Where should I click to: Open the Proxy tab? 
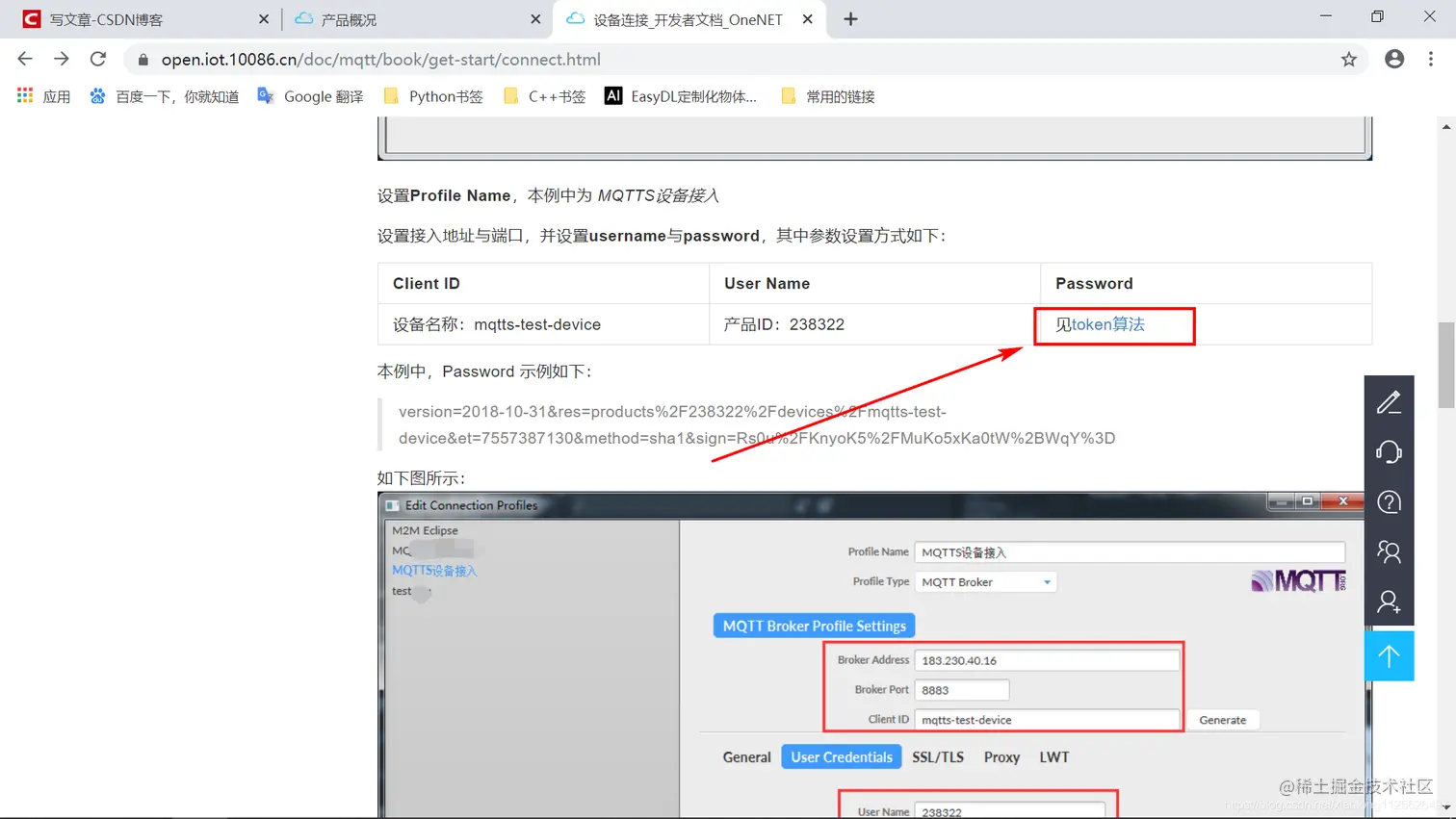coord(1001,757)
